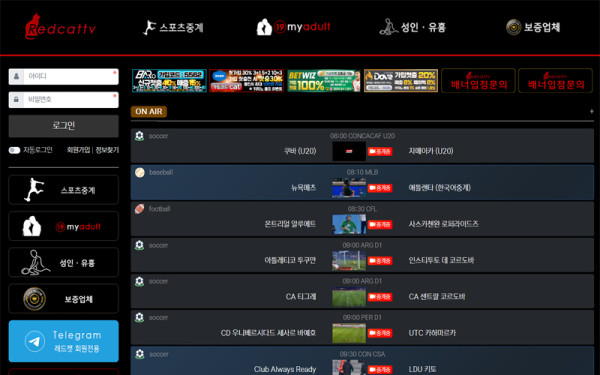Click the baseball icon on MLB row
This screenshot has width=600, height=375.
coord(140,173)
